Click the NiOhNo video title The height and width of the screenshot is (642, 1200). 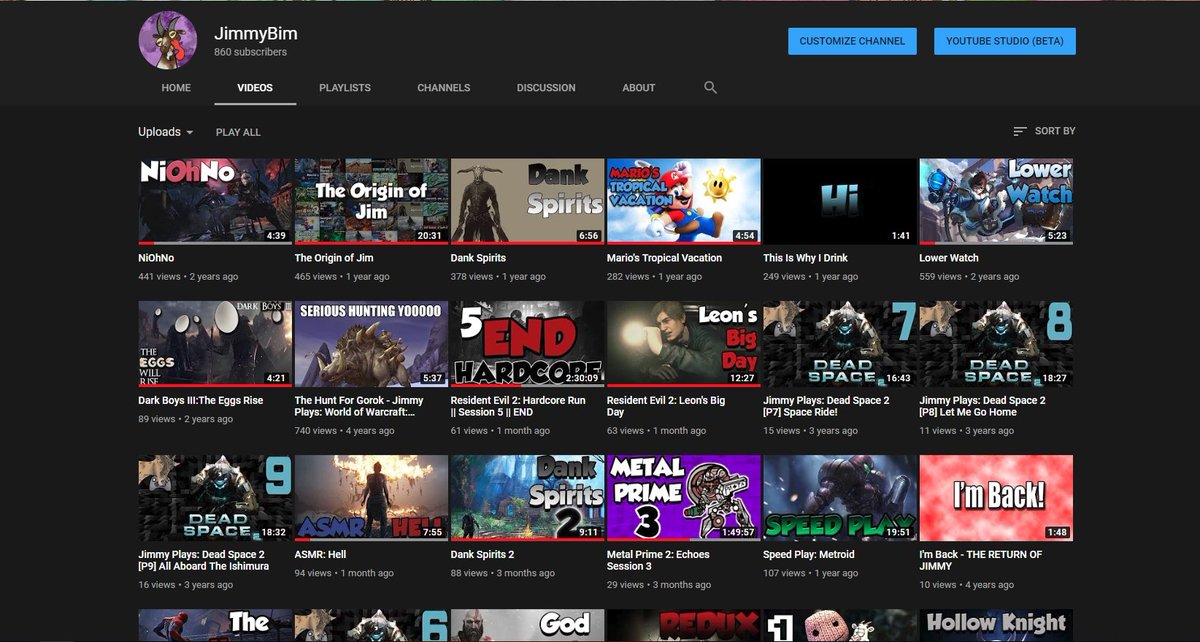156,258
